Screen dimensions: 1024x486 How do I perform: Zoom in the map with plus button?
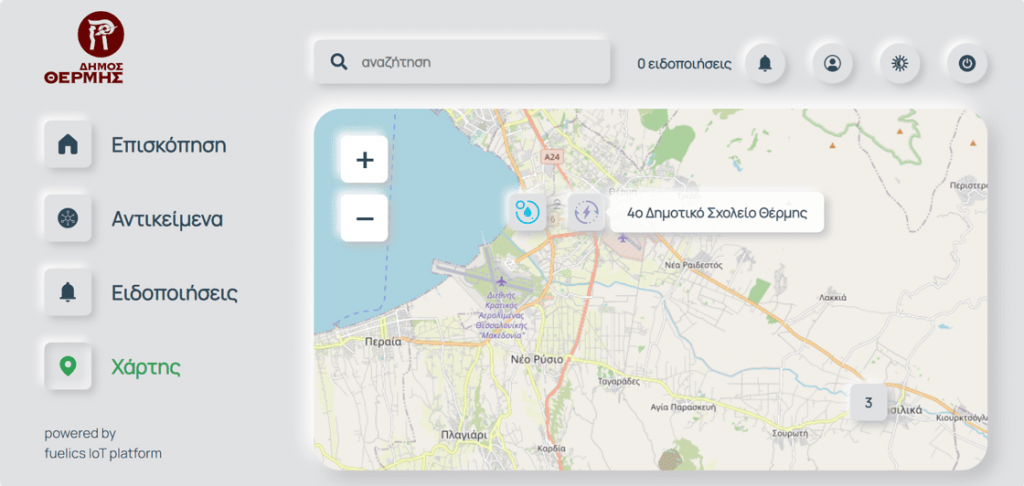pos(365,160)
